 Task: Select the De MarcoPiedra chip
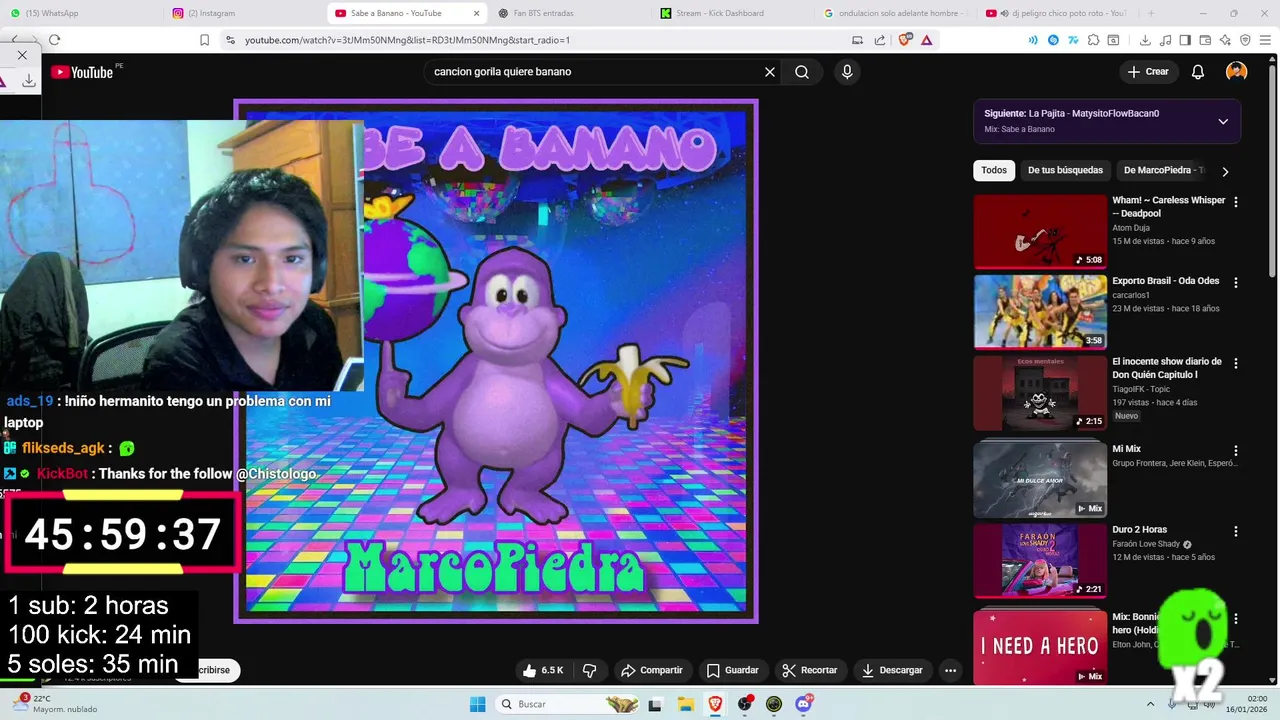coord(1163,170)
